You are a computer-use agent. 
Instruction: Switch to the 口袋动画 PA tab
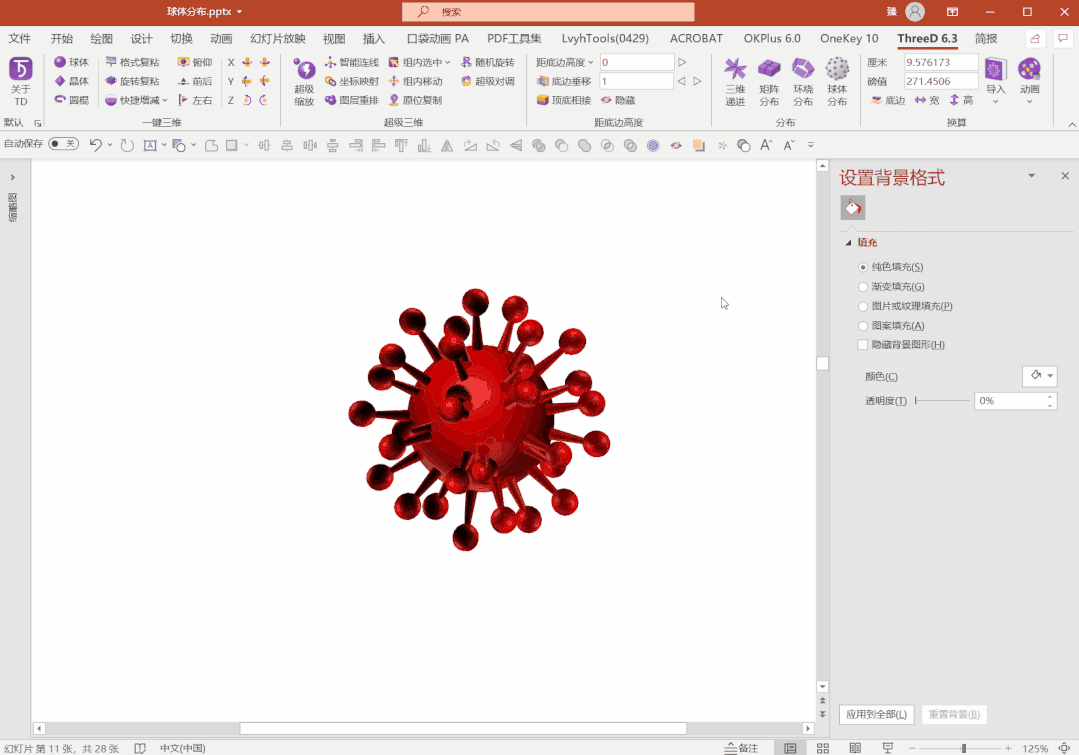437,39
